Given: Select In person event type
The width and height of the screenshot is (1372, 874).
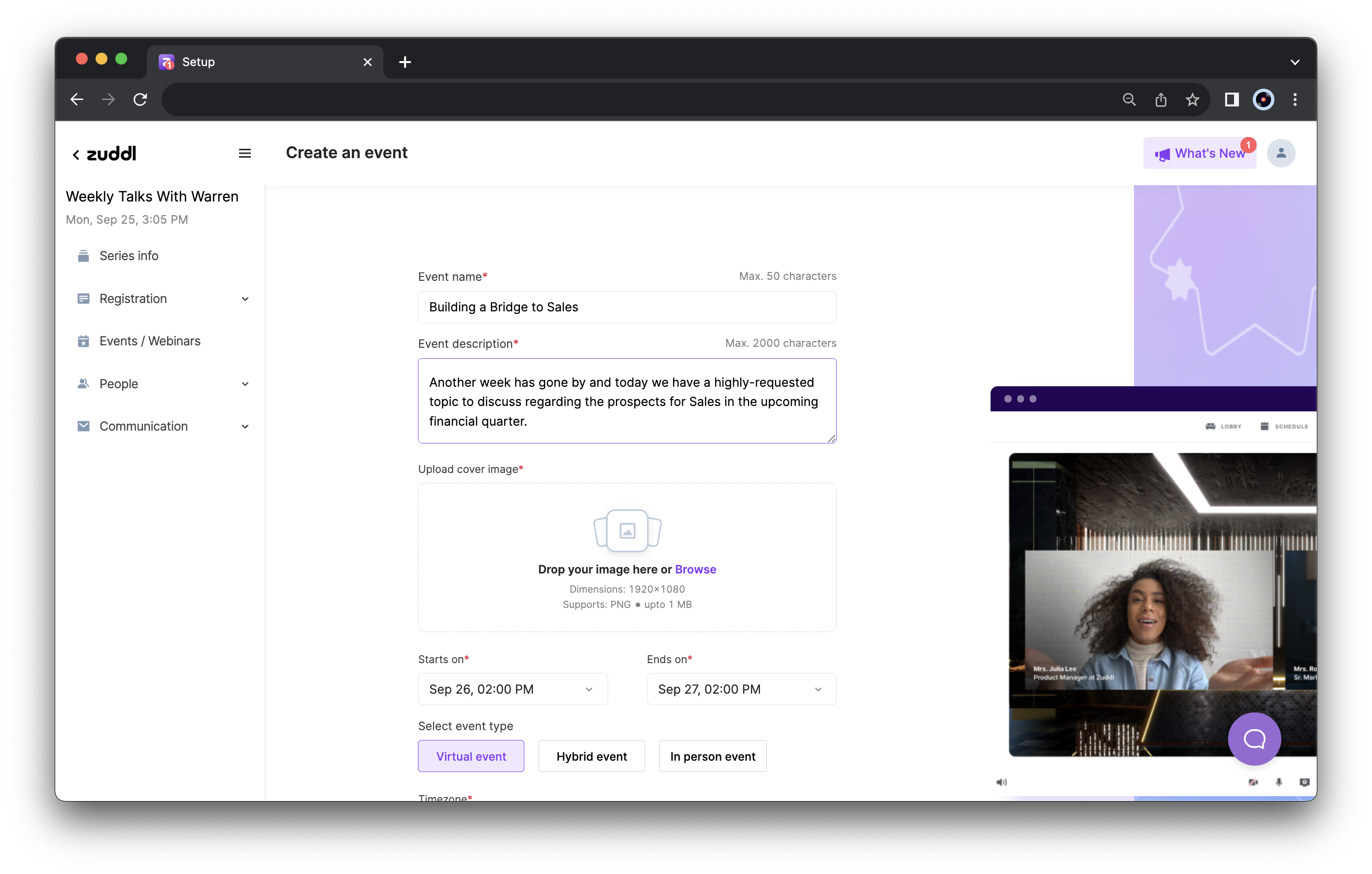Looking at the screenshot, I should tap(712, 756).
